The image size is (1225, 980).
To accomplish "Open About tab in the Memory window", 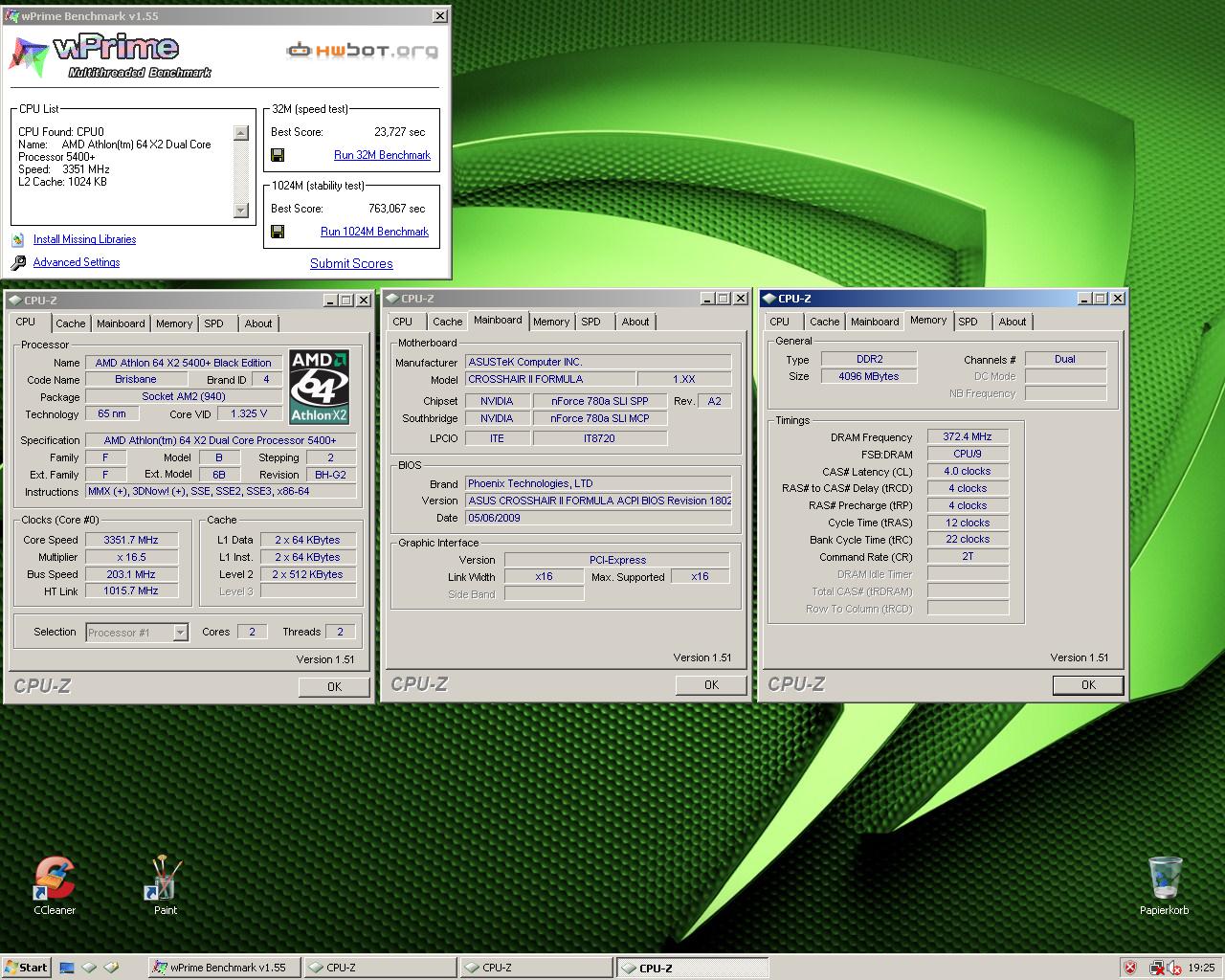I will click(1013, 322).
